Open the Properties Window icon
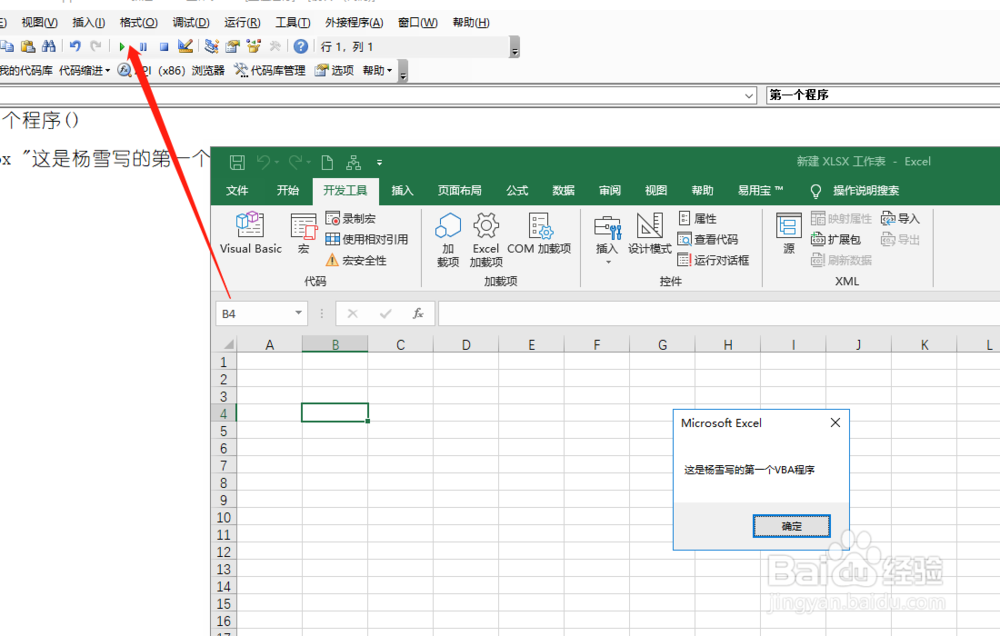Image resolution: width=1000 pixels, height=636 pixels. 233,46
